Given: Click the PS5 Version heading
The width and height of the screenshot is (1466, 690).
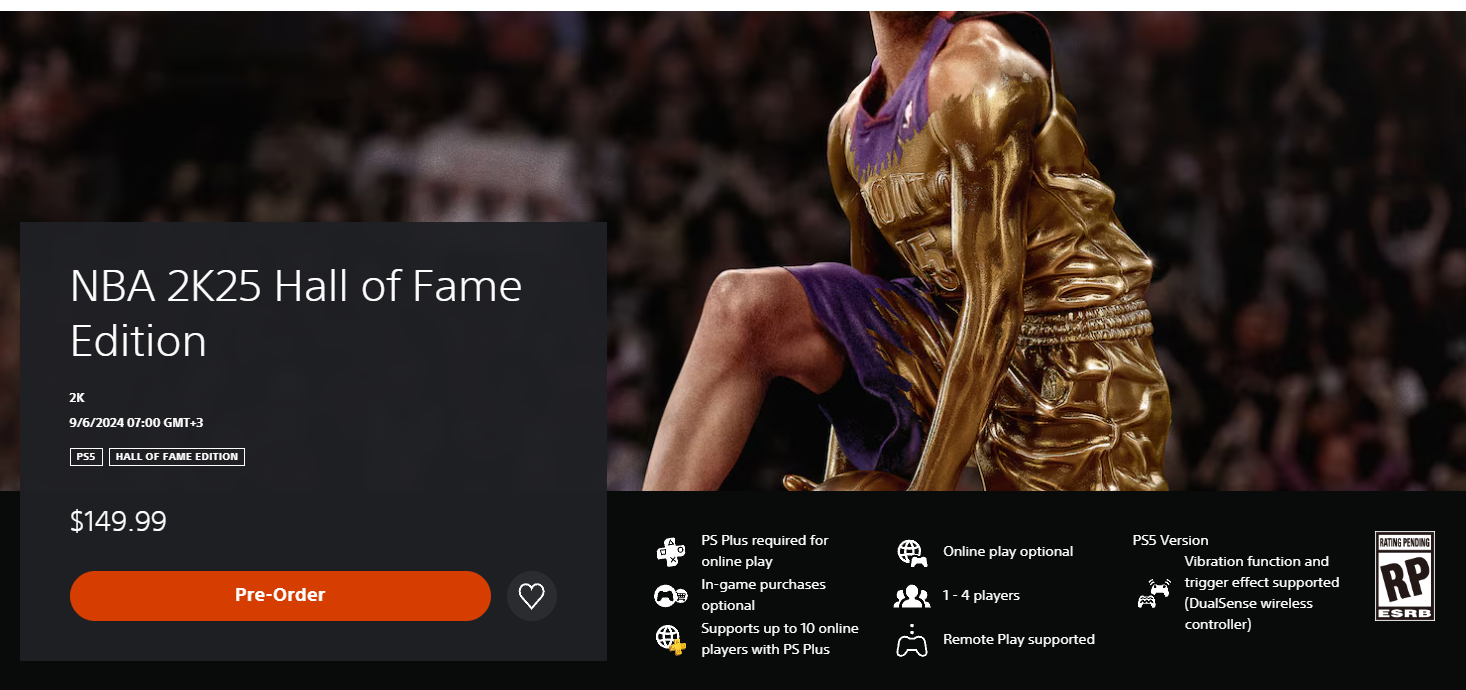Looking at the screenshot, I should point(1170,541).
